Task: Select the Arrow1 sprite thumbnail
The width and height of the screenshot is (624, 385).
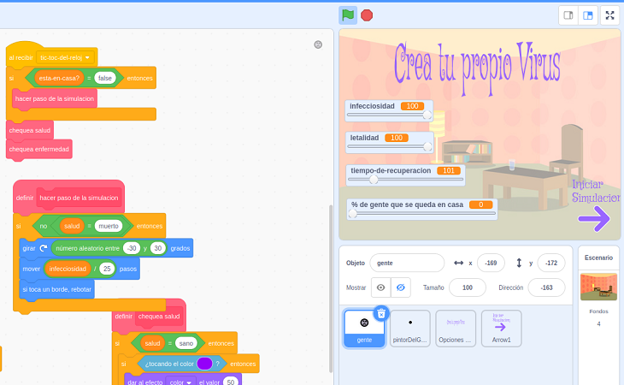Action: (501, 328)
